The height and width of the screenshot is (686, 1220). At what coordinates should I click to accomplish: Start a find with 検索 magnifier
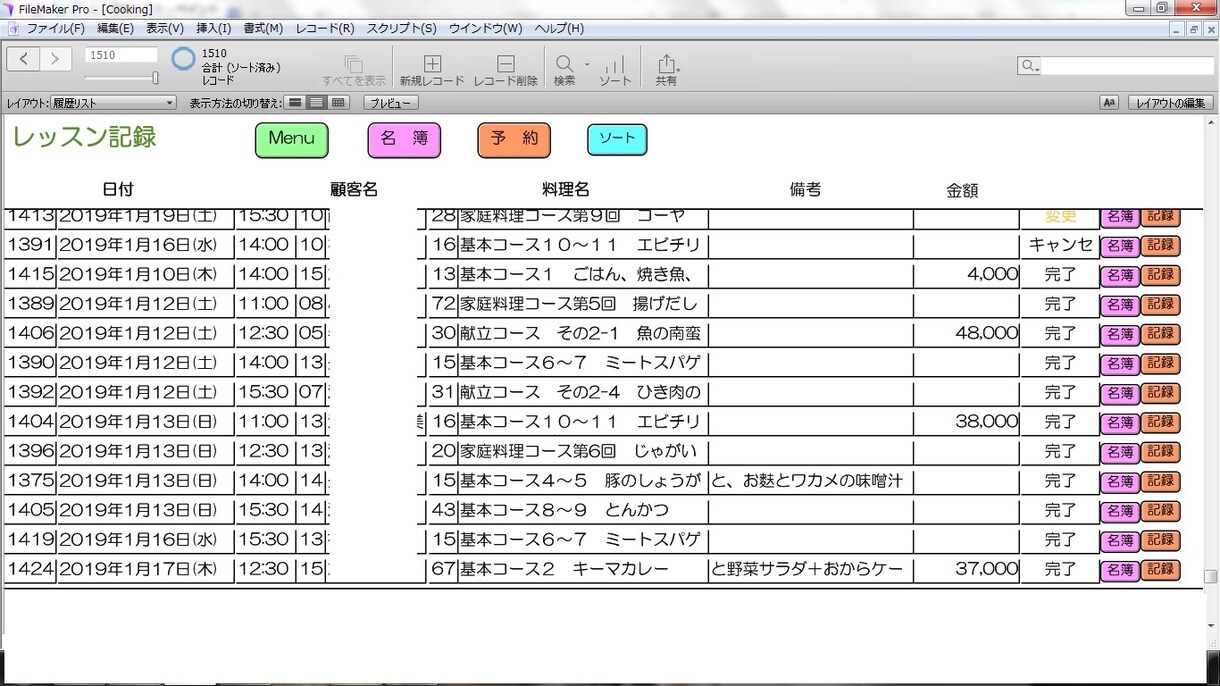565,67
